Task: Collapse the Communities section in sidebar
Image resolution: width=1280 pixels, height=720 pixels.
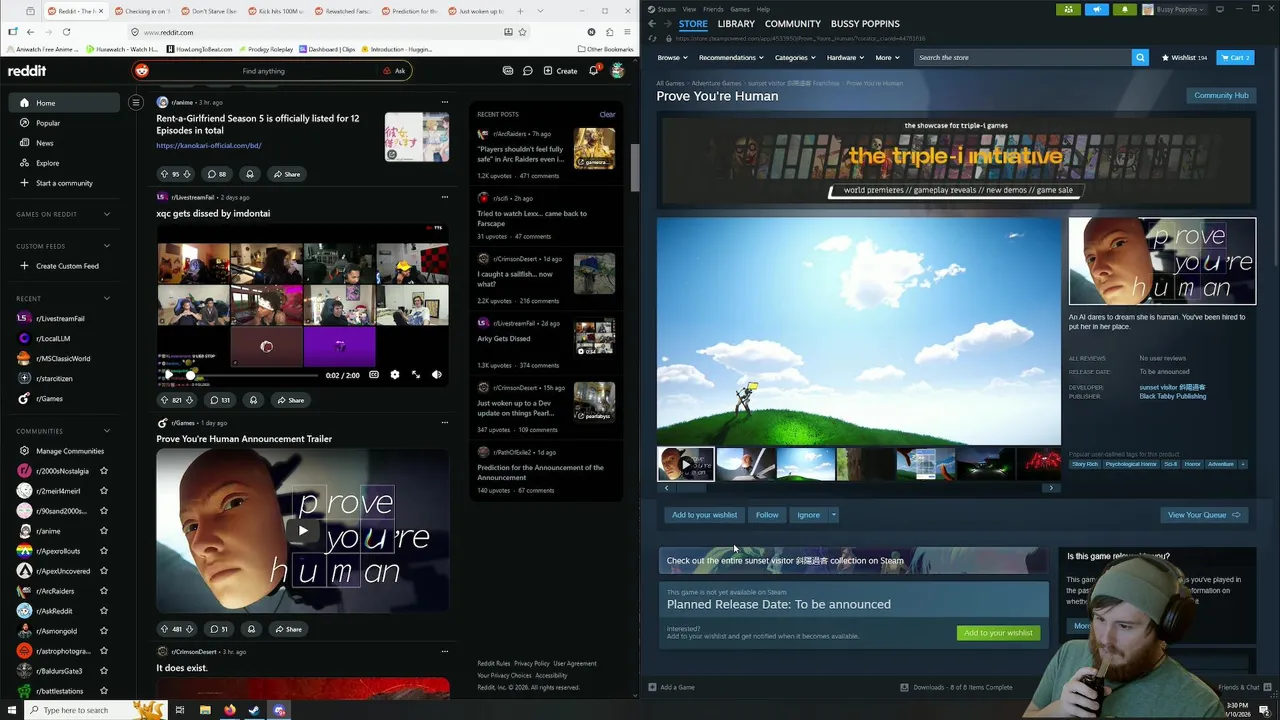Action: tap(107, 431)
